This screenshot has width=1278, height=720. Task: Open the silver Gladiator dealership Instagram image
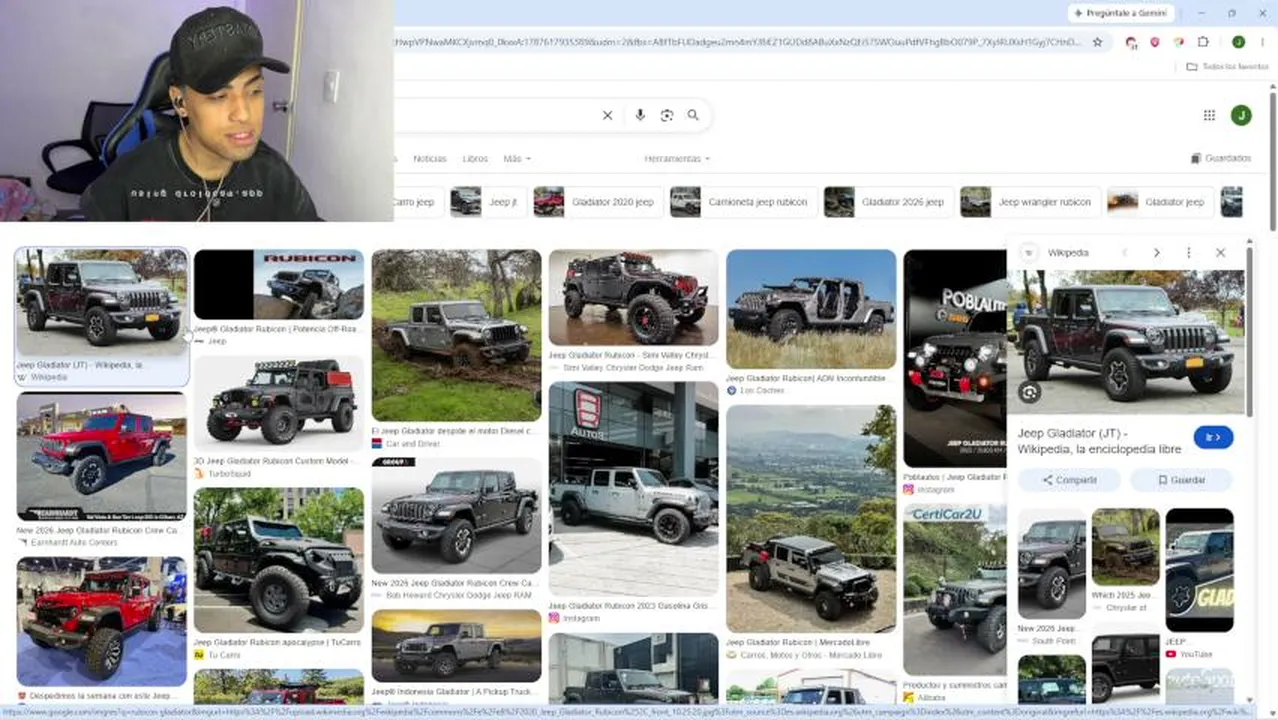pos(633,488)
